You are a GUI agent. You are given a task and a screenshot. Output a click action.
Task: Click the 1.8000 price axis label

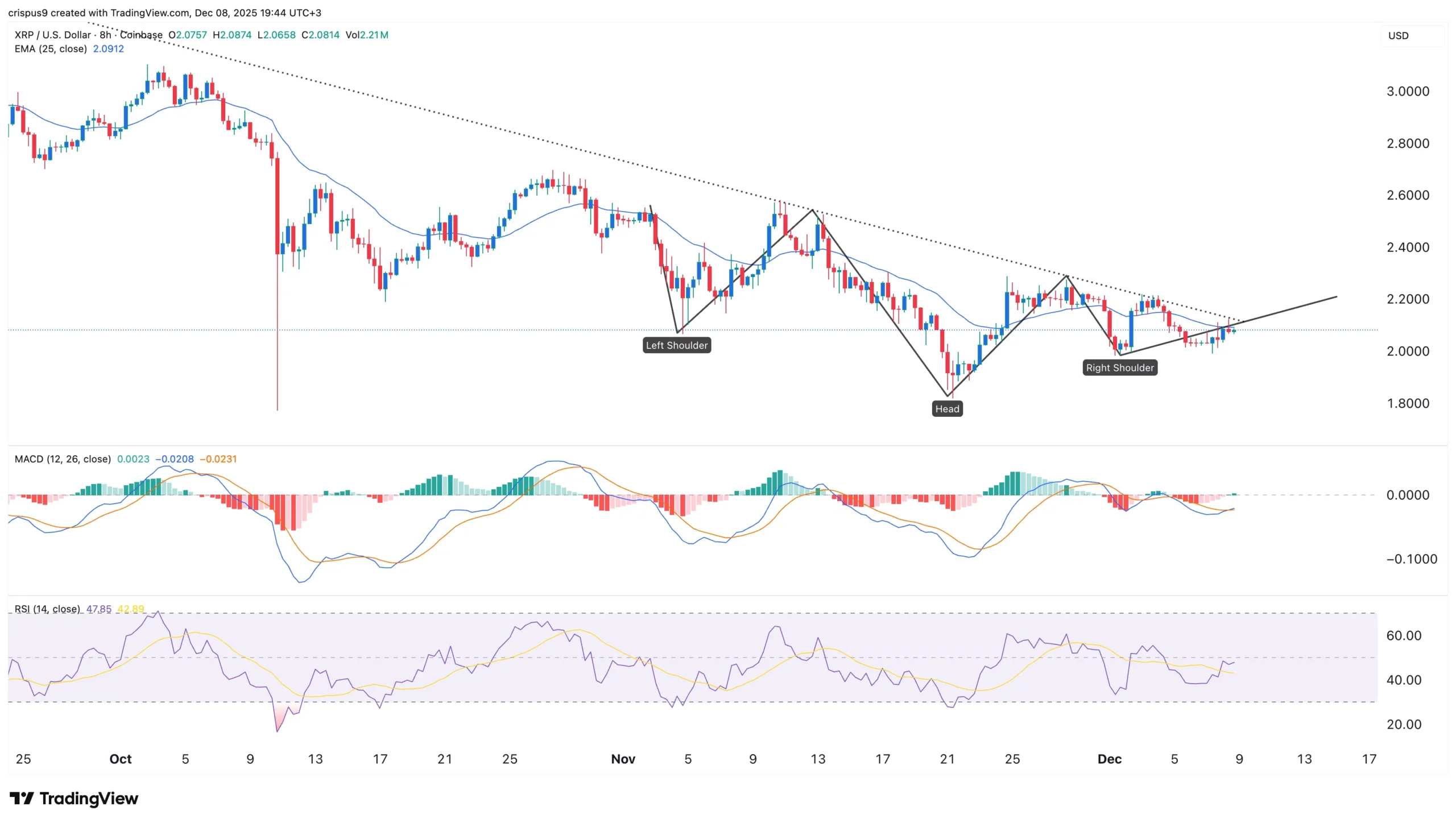coord(1408,404)
